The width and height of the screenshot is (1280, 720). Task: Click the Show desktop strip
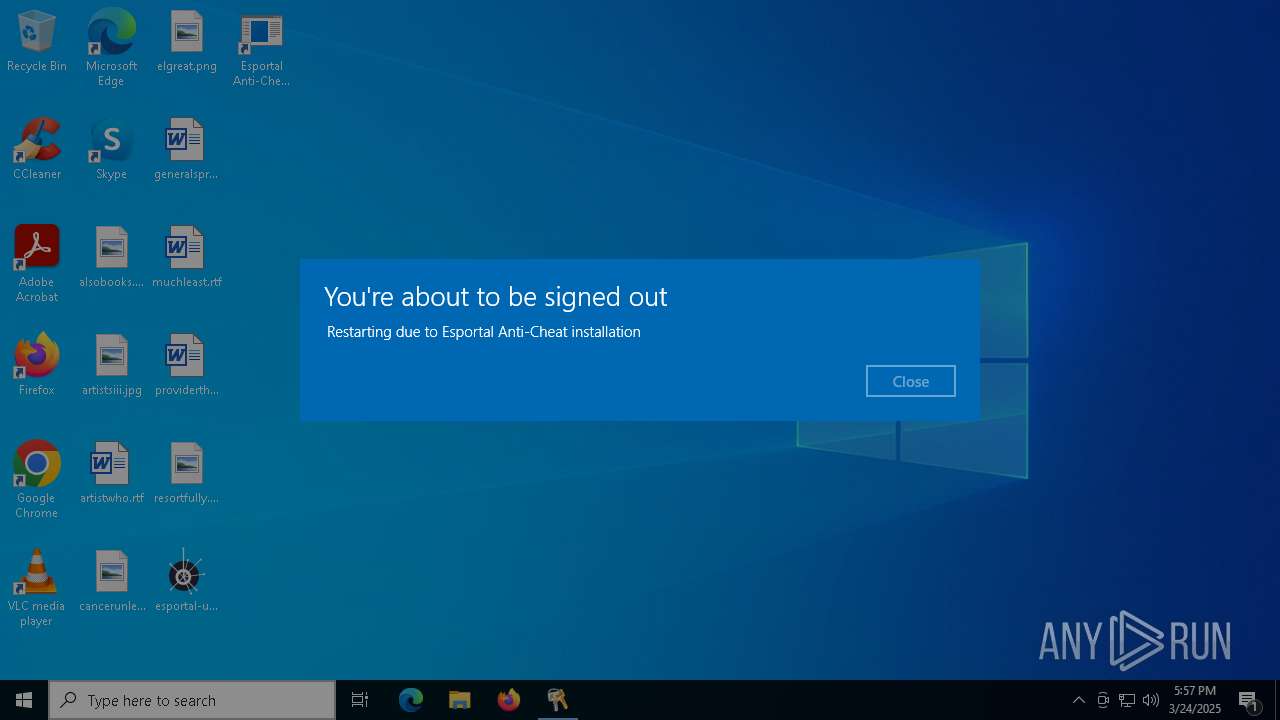(x=1277, y=700)
